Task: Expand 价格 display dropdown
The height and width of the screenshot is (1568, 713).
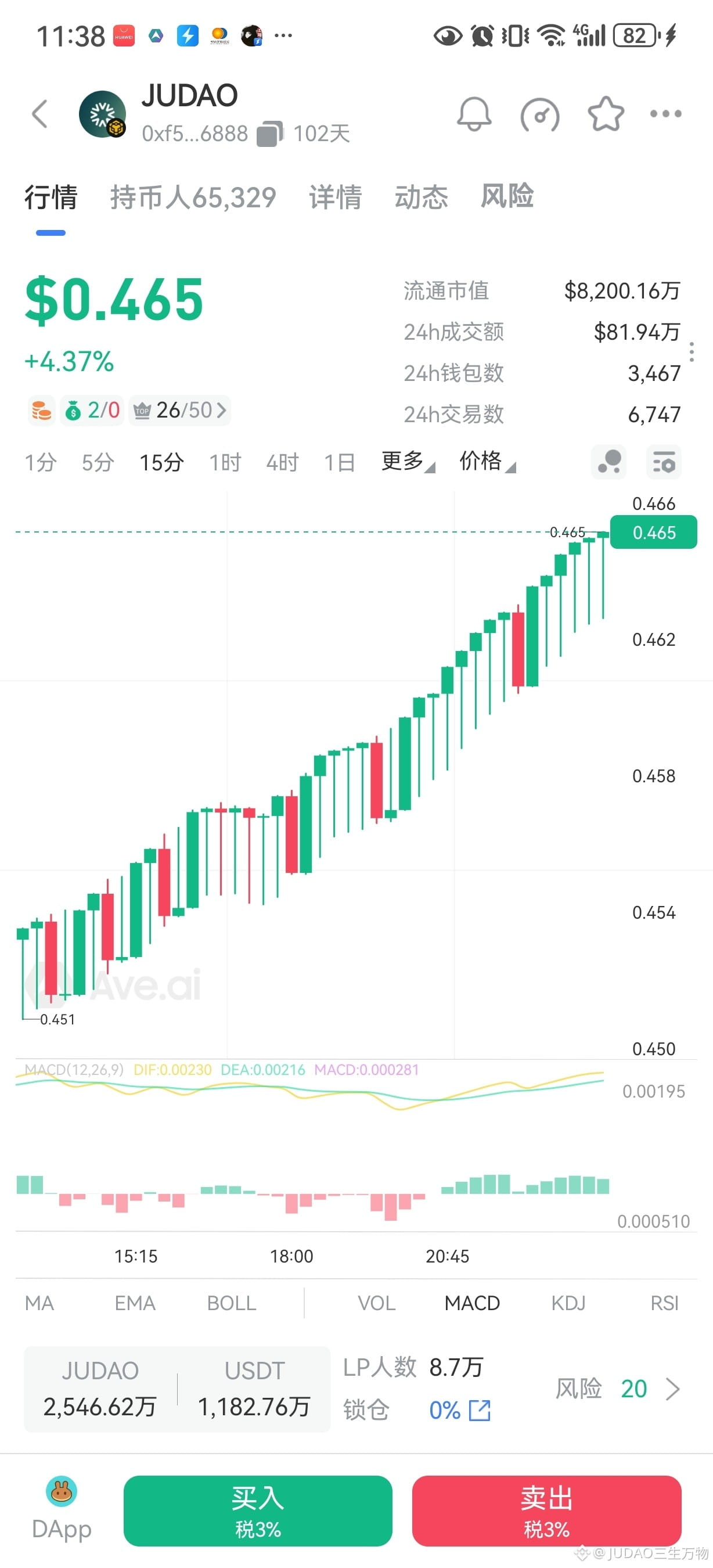Action: 487,461
